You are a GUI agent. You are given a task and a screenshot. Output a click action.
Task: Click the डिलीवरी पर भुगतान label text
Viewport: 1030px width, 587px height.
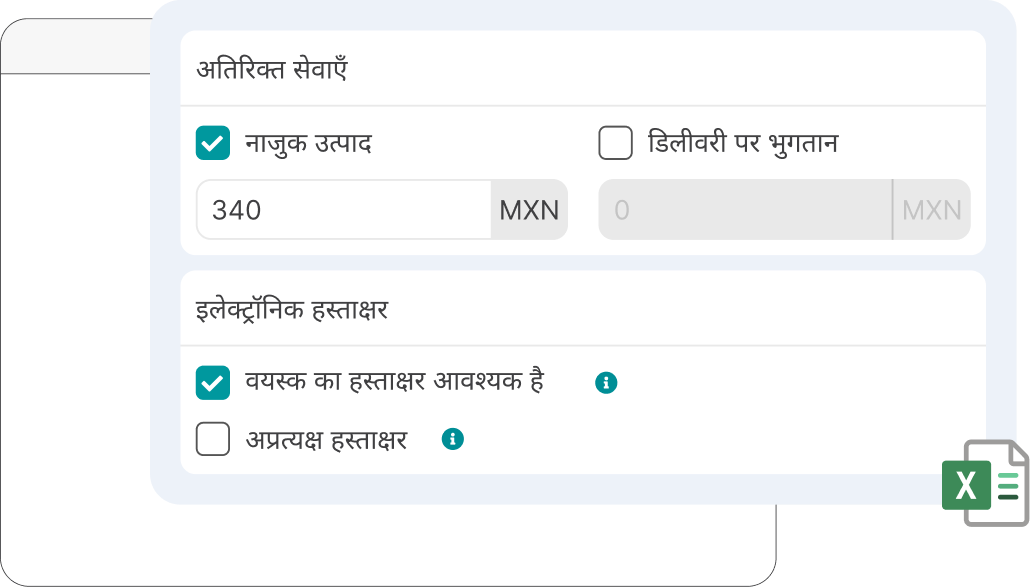(x=743, y=143)
